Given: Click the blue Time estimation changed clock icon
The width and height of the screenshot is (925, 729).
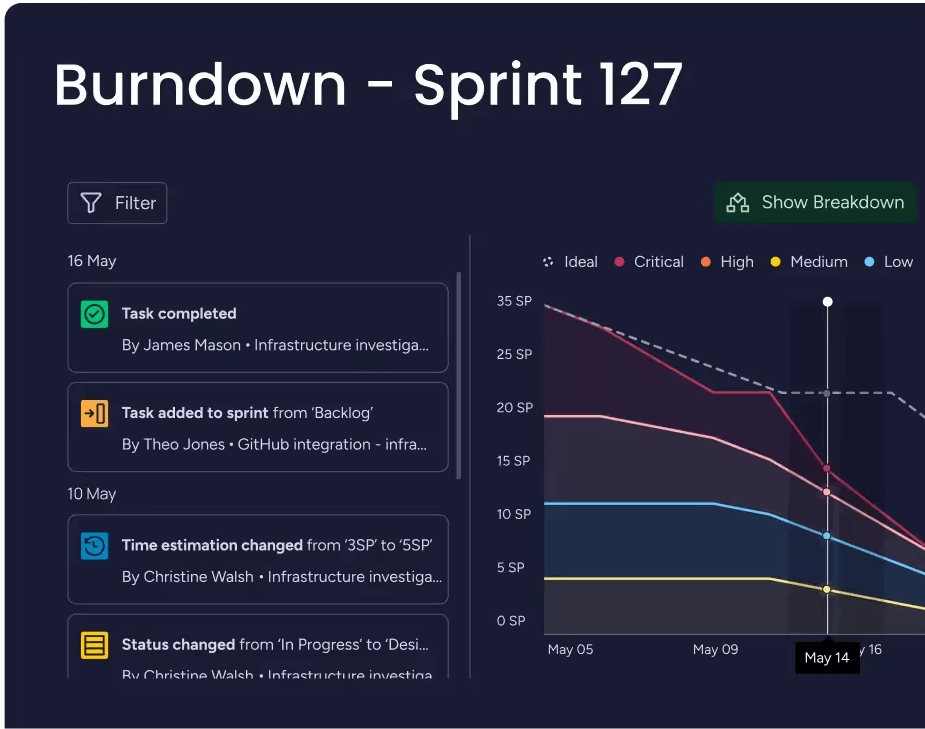Looking at the screenshot, I should tap(94, 546).
